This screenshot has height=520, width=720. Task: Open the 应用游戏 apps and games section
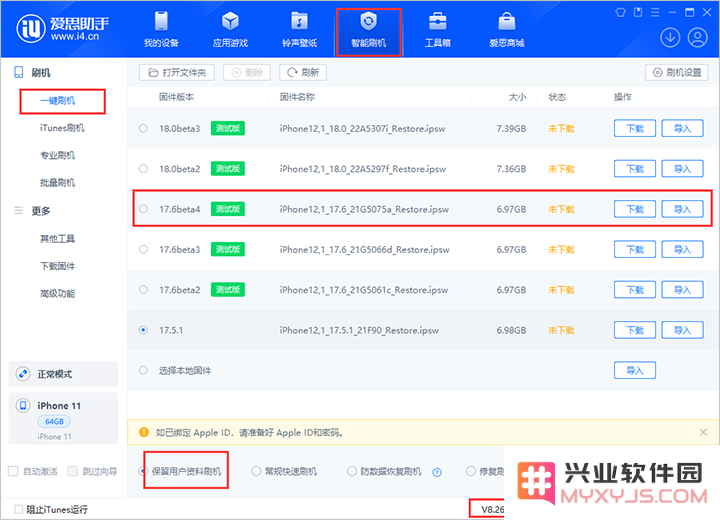coord(230,29)
